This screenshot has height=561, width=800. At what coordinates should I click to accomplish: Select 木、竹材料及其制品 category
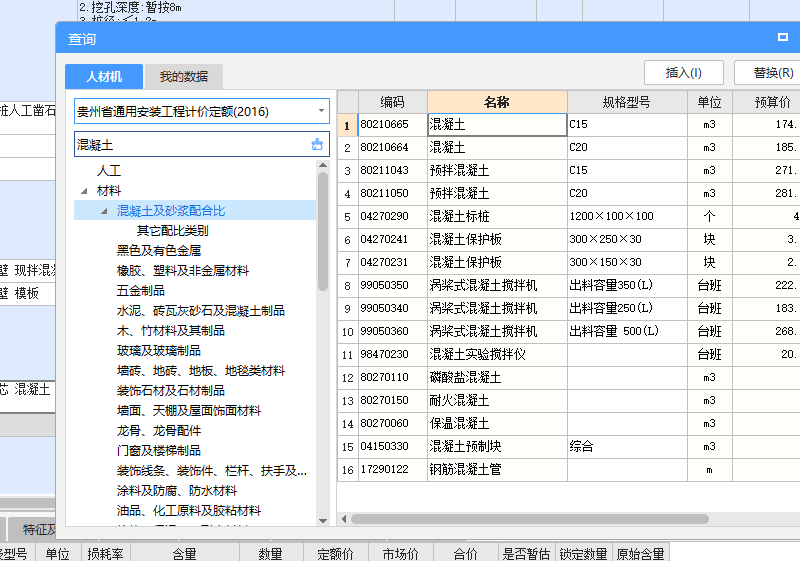coord(170,330)
